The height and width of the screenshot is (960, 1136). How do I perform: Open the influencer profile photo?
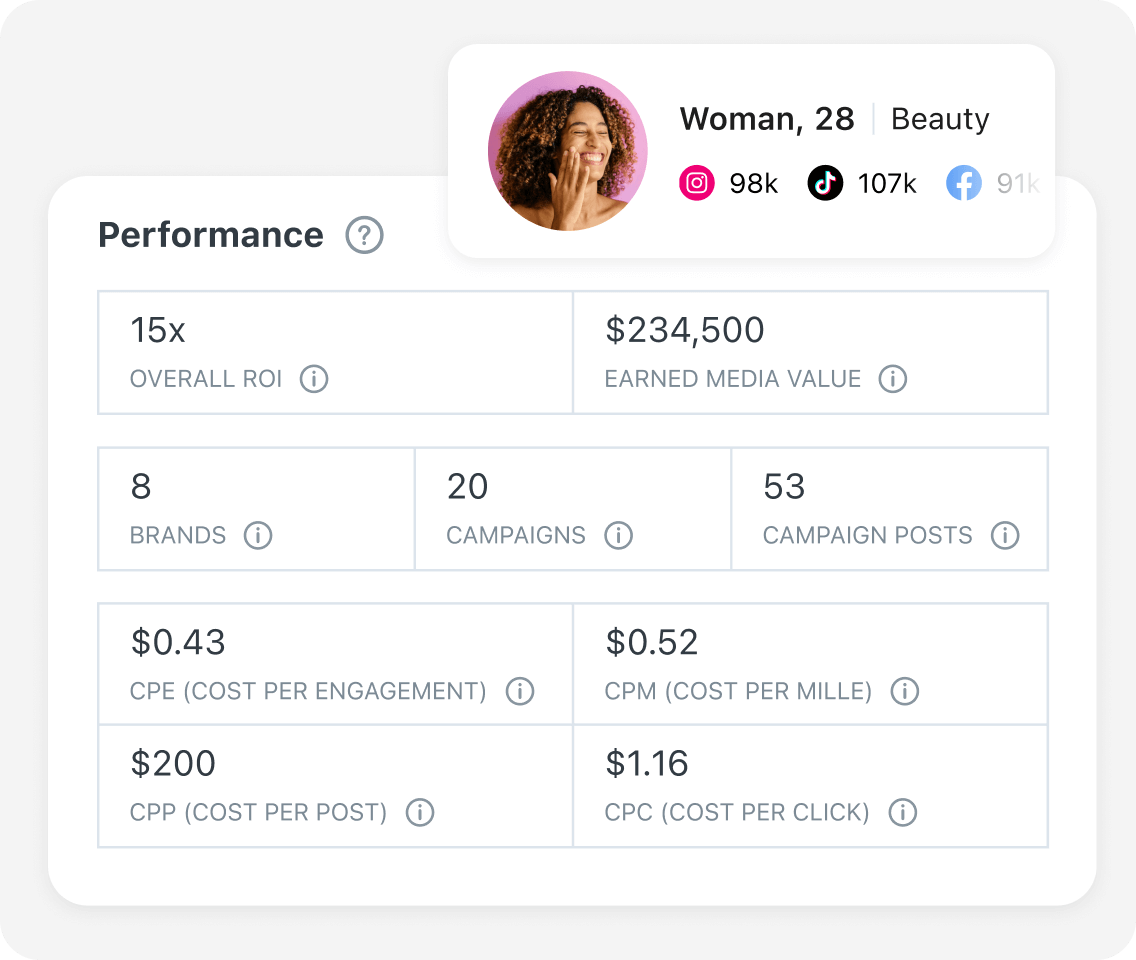pyautogui.click(x=567, y=151)
